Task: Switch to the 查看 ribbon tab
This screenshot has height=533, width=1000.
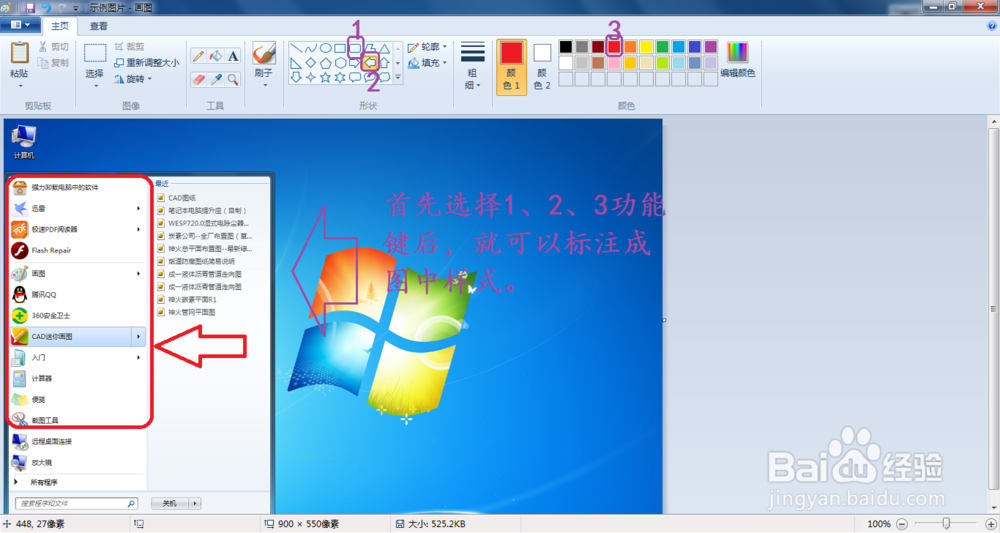Action: click(x=99, y=26)
